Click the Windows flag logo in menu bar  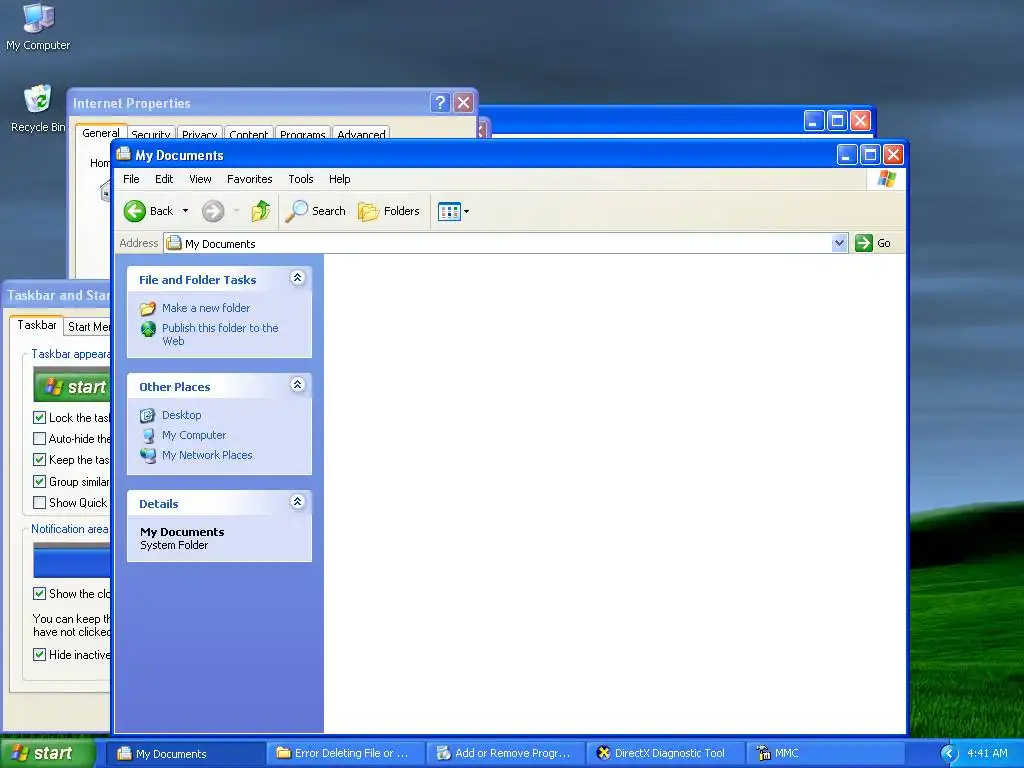pyautogui.click(x=887, y=178)
